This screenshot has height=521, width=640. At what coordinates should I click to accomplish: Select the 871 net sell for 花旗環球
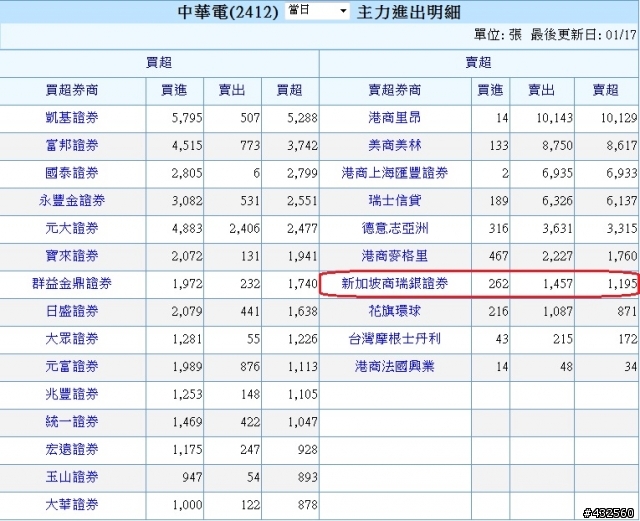(x=627, y=312)
